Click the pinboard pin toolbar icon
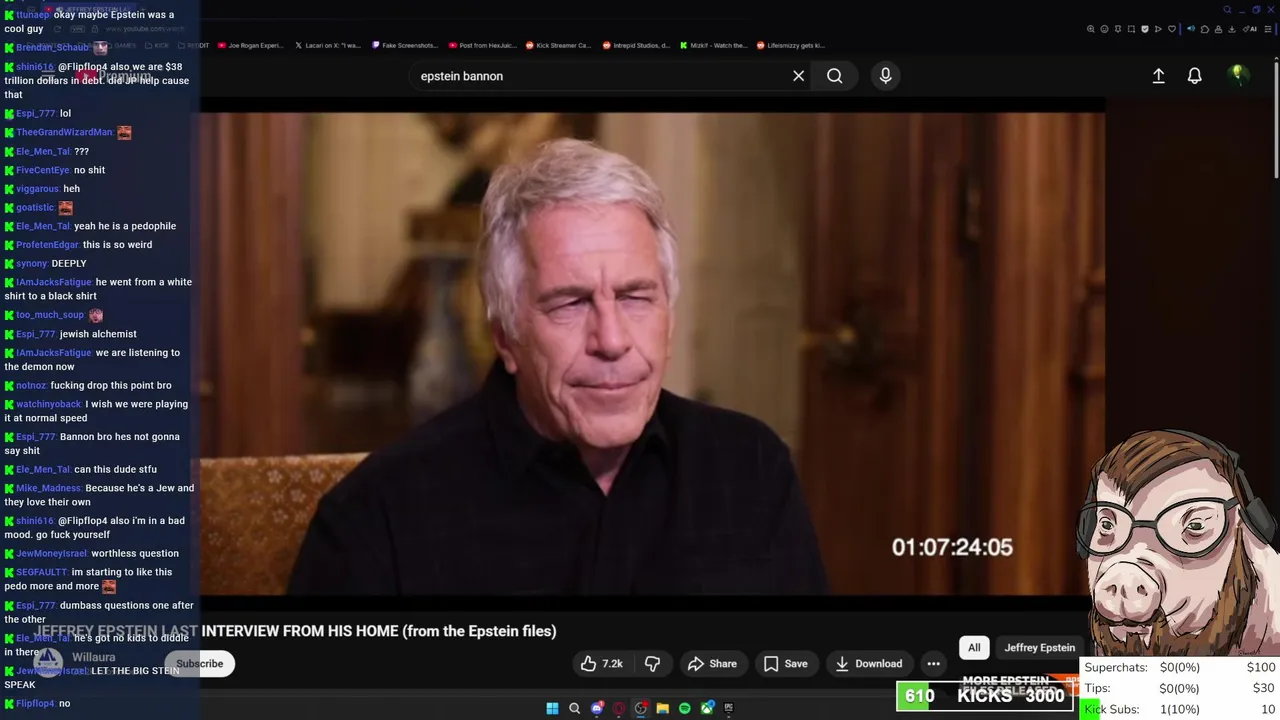The height and width of the screenshot is (720, 1280). tap(1118, 29)
